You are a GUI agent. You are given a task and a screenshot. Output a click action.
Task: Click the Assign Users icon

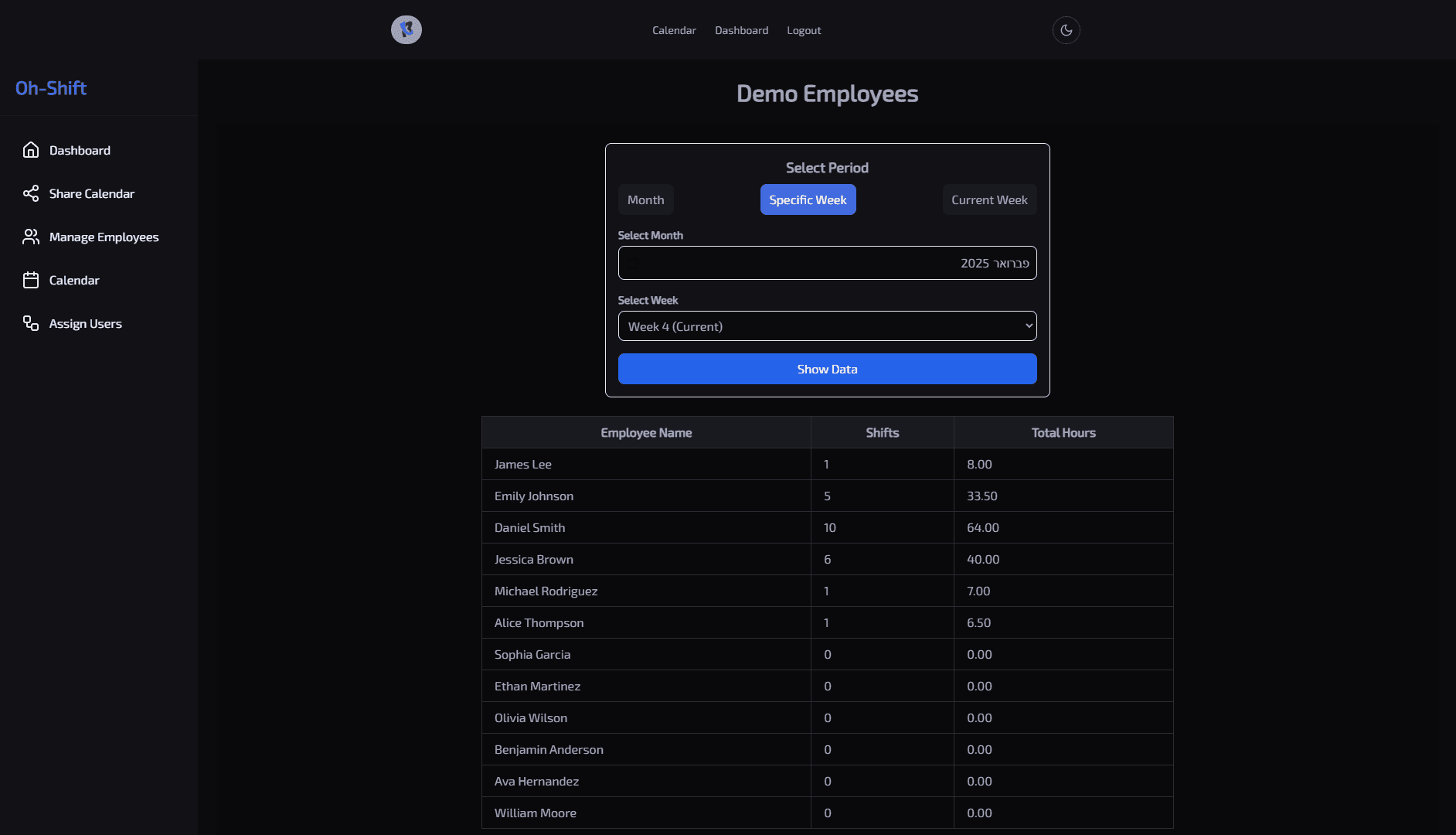31,323
